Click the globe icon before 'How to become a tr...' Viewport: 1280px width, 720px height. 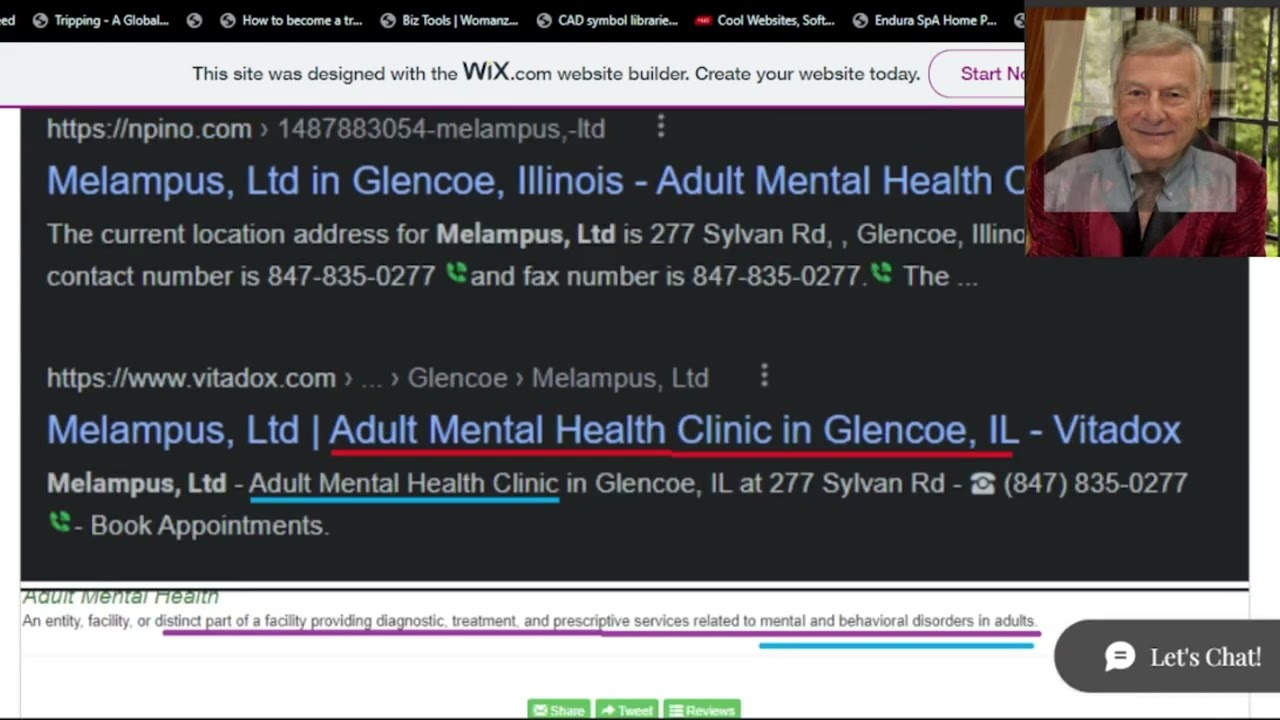[227, 20]
